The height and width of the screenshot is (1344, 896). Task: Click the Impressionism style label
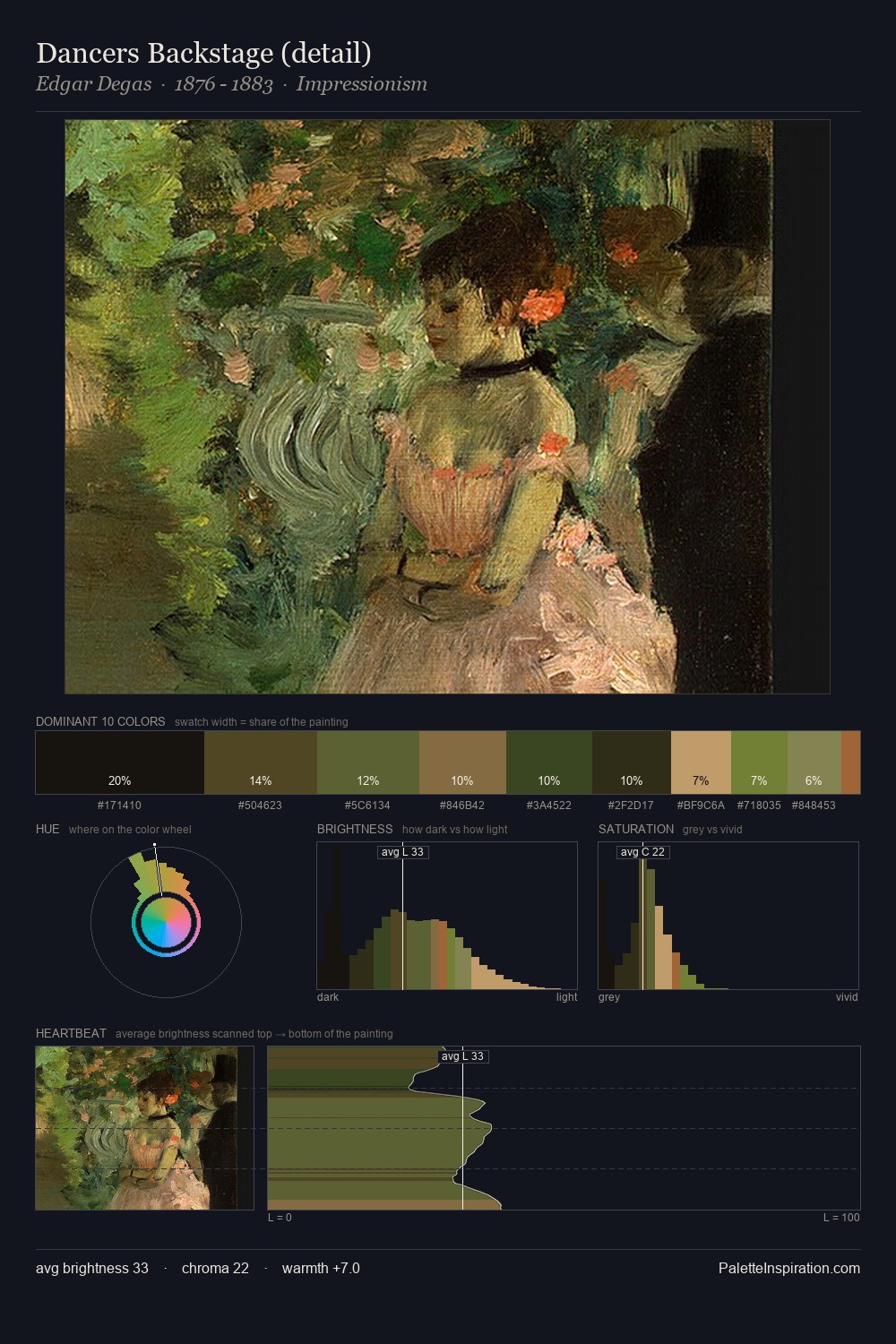[361, 84]
